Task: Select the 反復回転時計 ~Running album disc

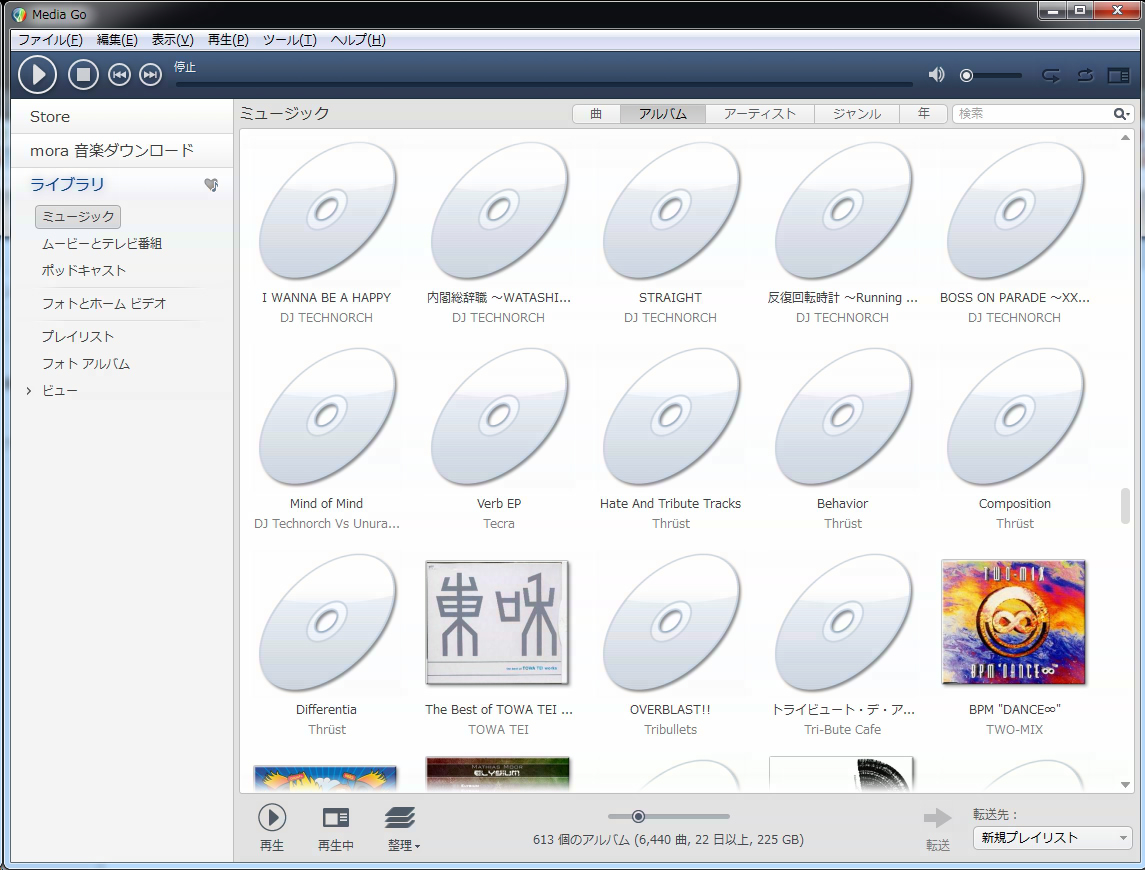Action: [843, 210]
